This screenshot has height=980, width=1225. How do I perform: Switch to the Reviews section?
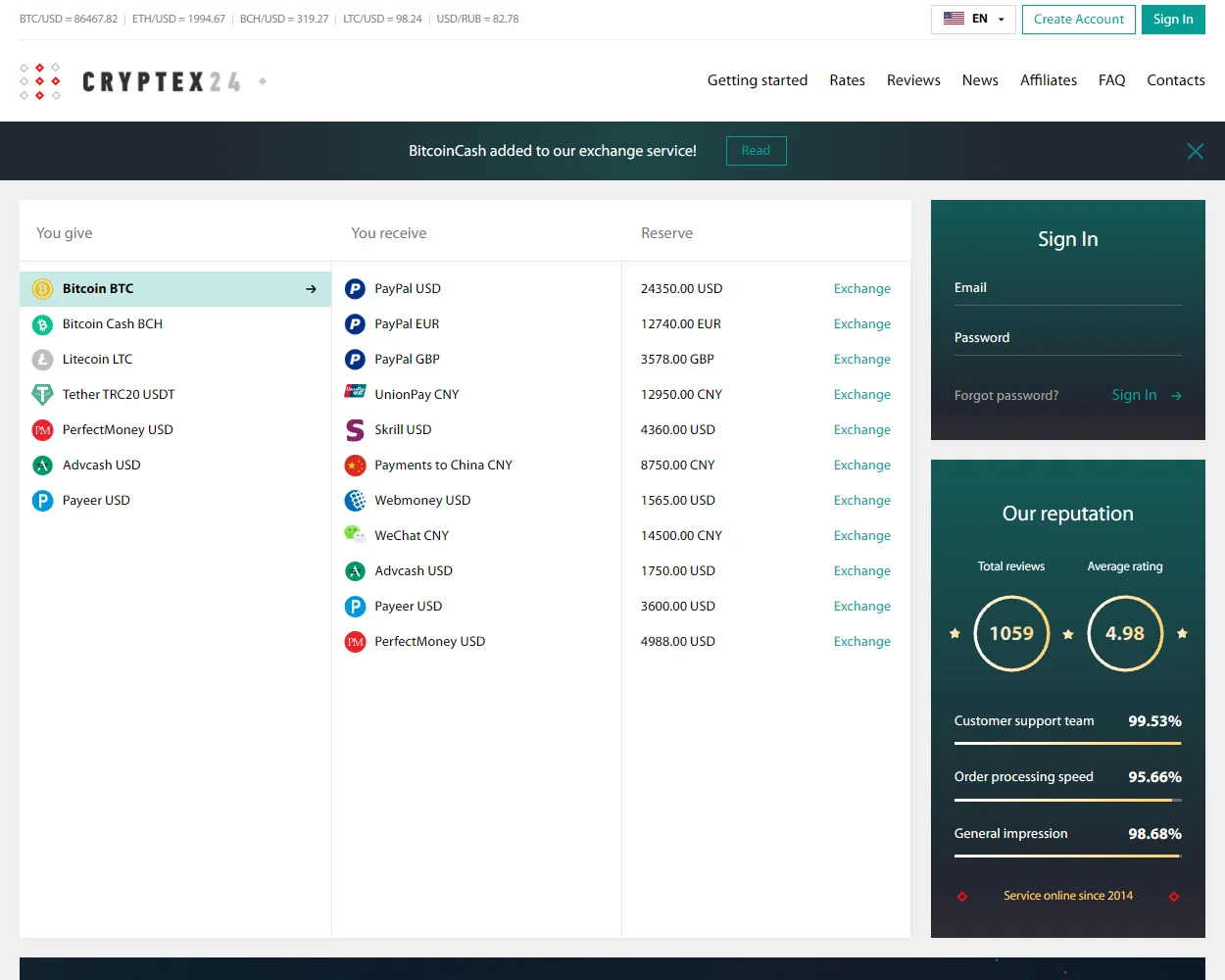912,80
